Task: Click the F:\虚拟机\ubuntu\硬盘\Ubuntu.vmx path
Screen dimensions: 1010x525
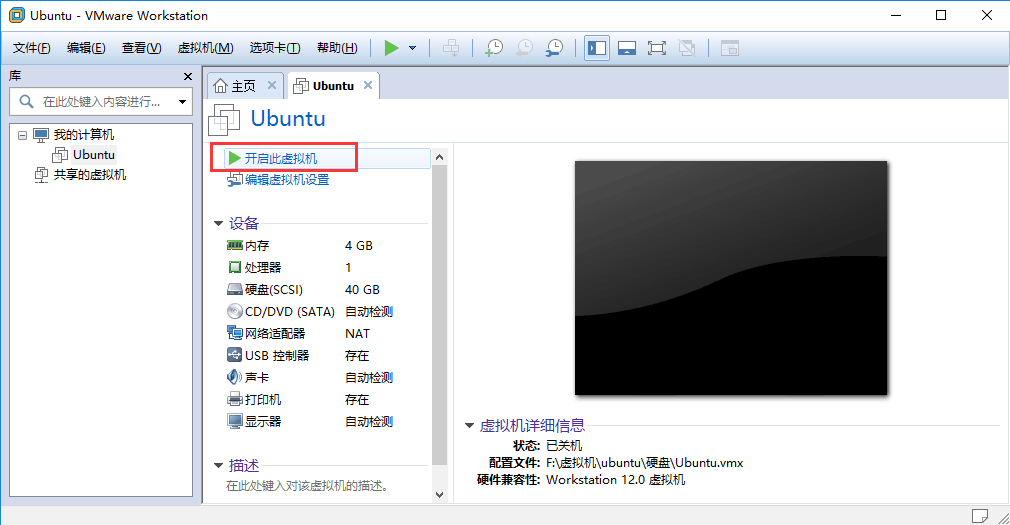Action: tap(645, 463)
